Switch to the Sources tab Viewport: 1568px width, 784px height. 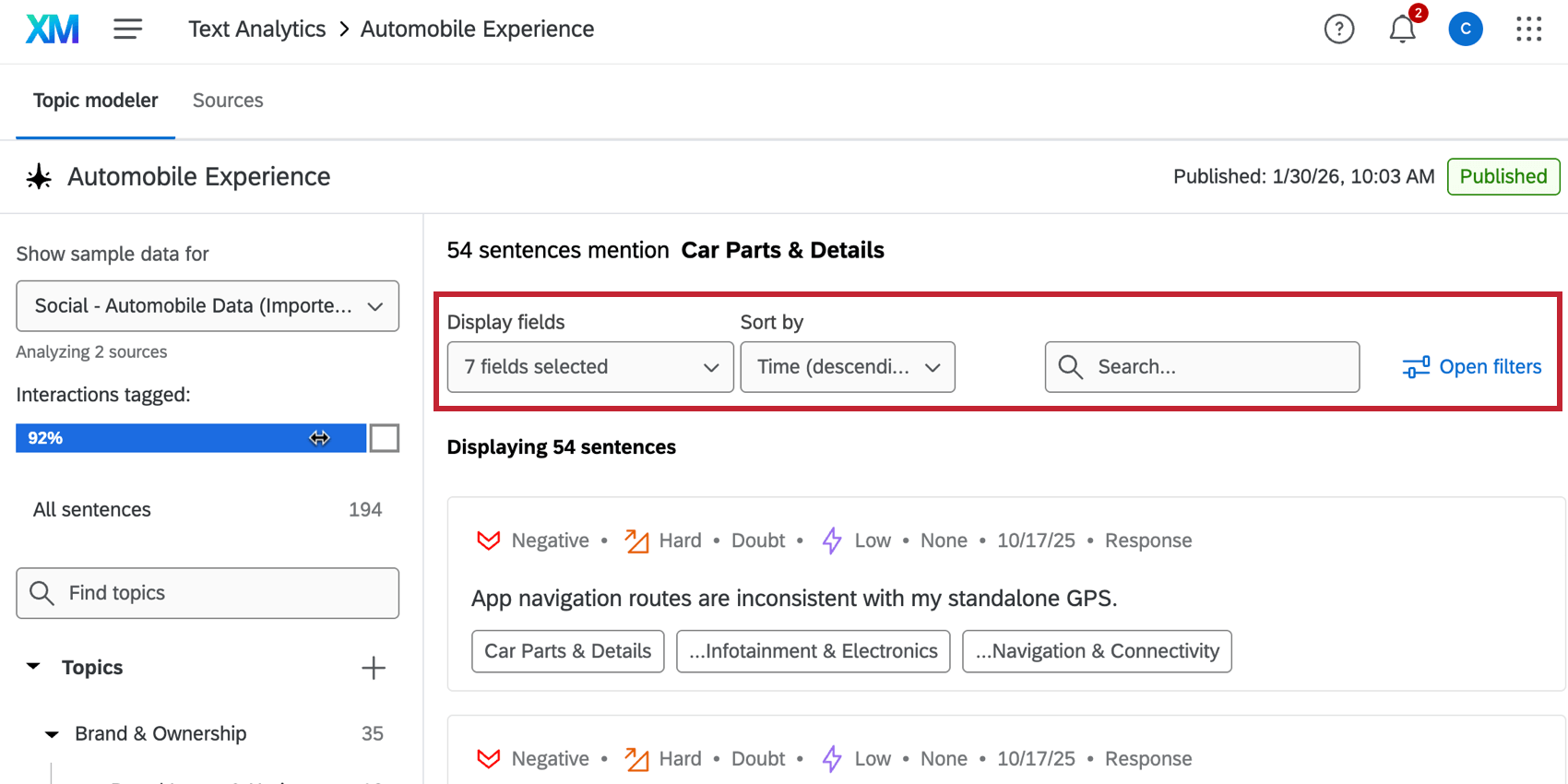(228, 101)
